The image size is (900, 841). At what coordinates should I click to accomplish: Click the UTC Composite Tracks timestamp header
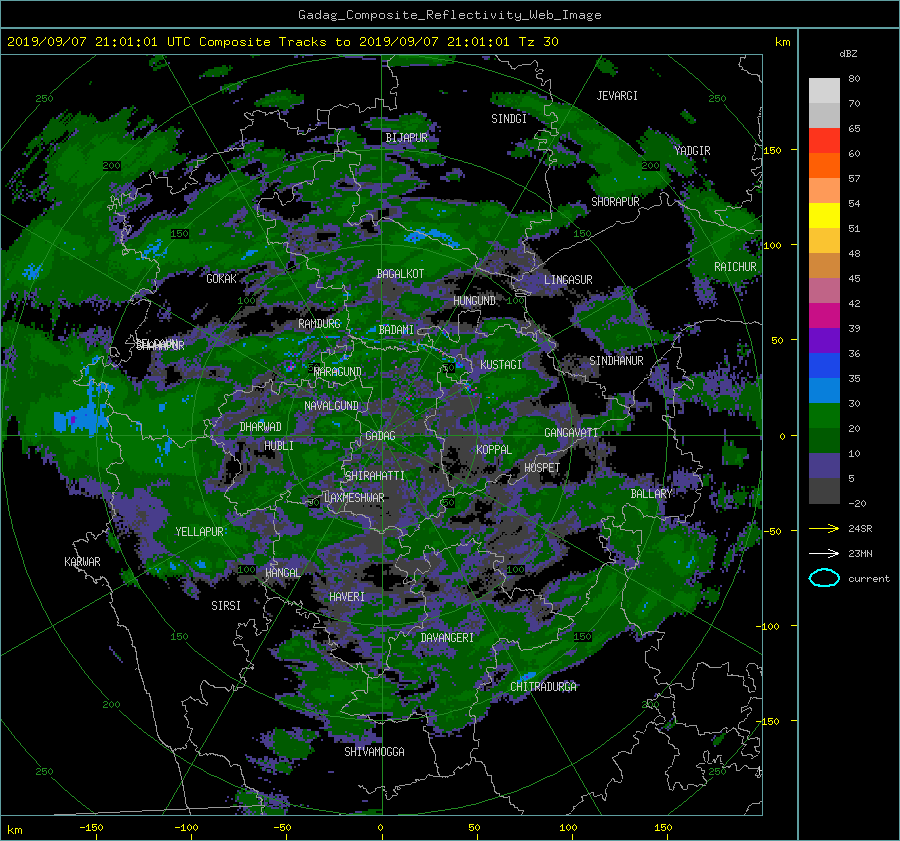tap(282, 42)
